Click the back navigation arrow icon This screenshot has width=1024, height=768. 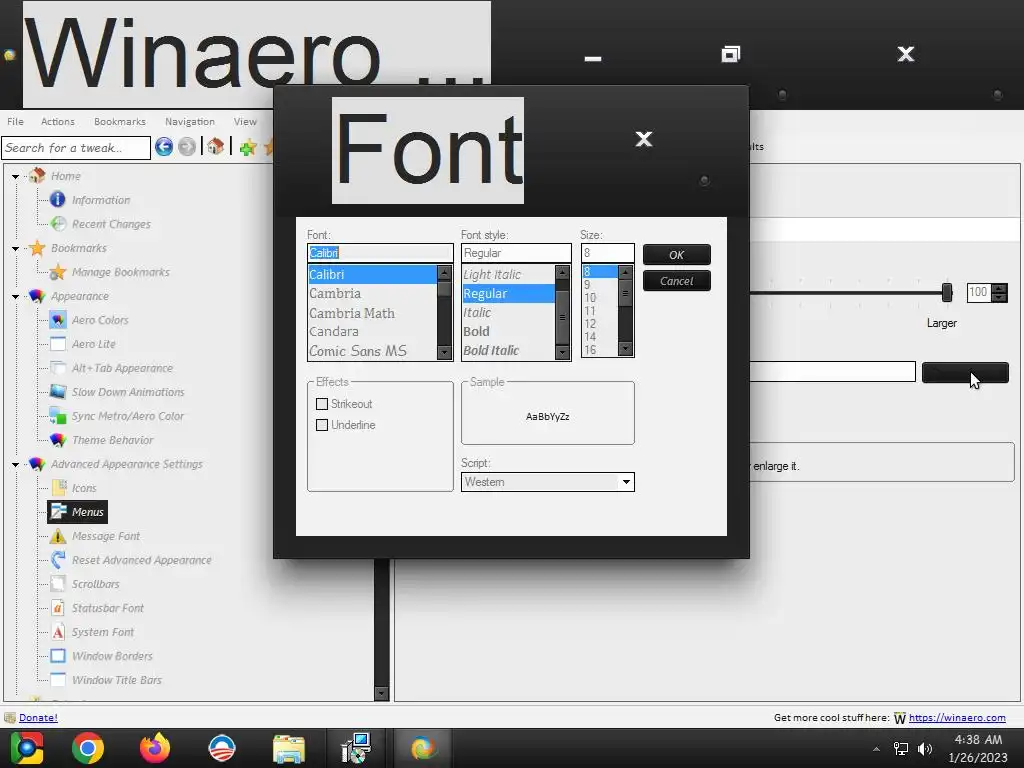pos(164,147)
